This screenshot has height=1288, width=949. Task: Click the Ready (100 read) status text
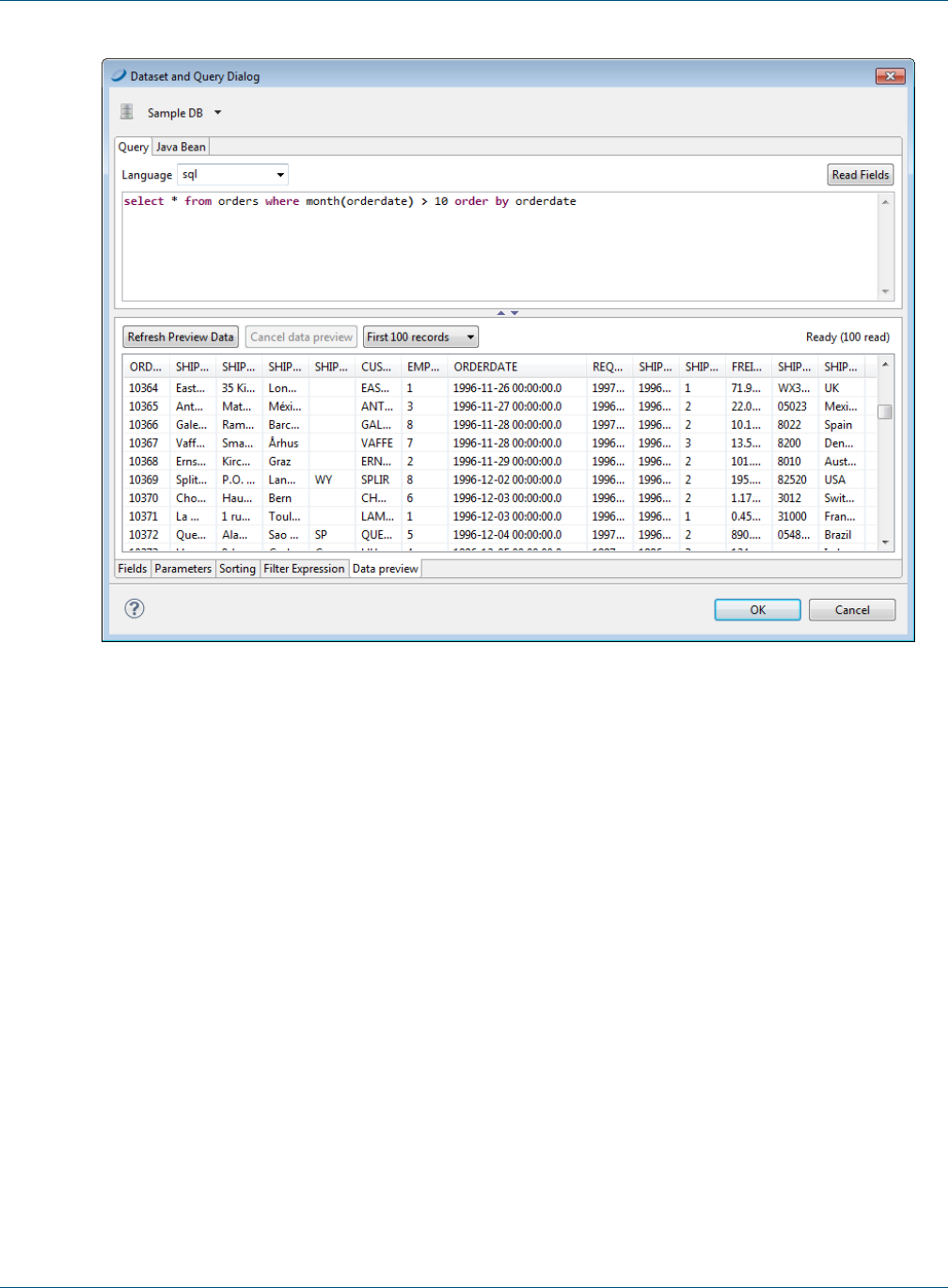coord(847,337)
